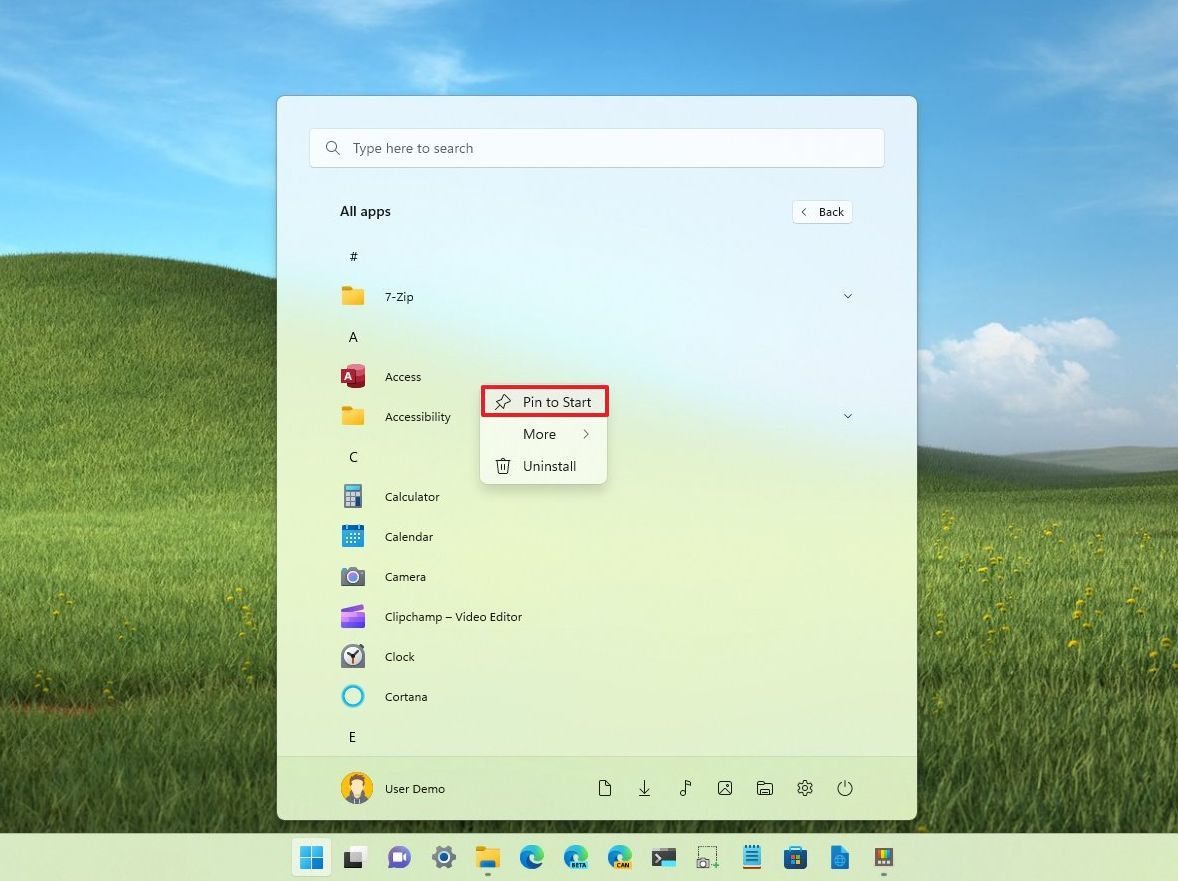Expand the Accessibility folder chevron
Image resolution: width=1178 pixels, height=881 pixels.
click(x=848, y=416)
